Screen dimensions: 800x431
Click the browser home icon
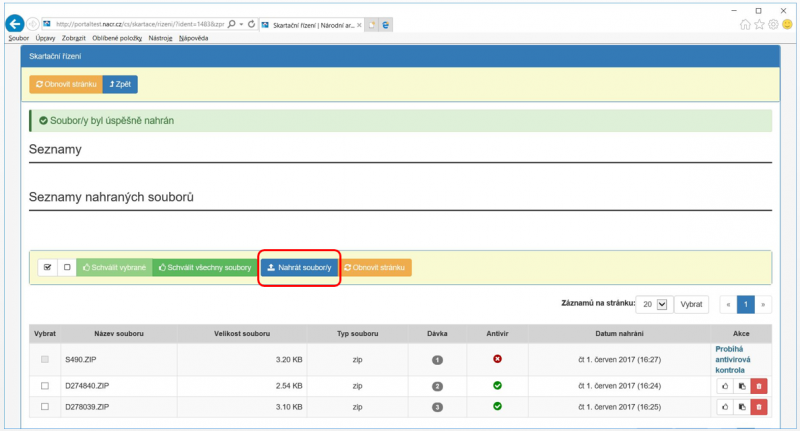tap(745, 24)
